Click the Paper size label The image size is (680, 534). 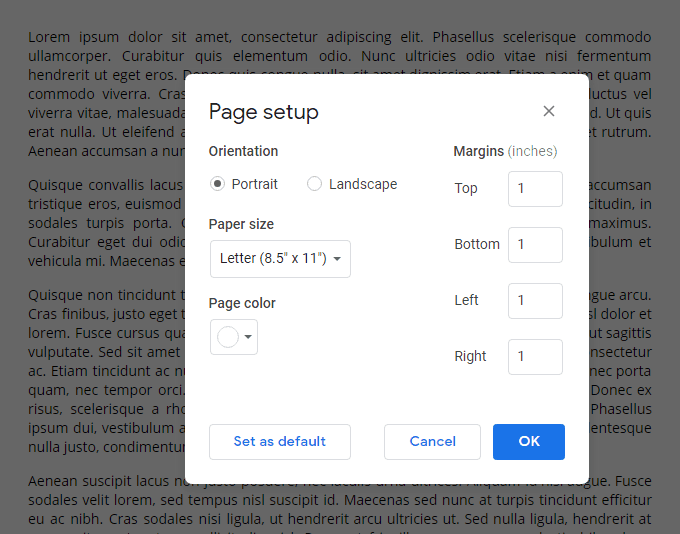point(241,224)
